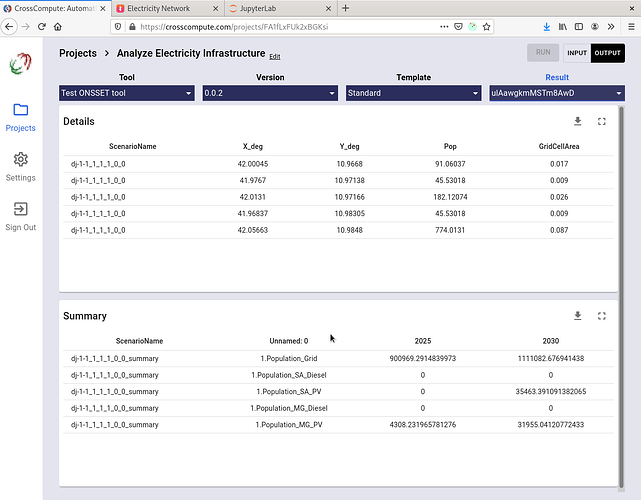Click ScenarioName header in Details table

[132, 146]
